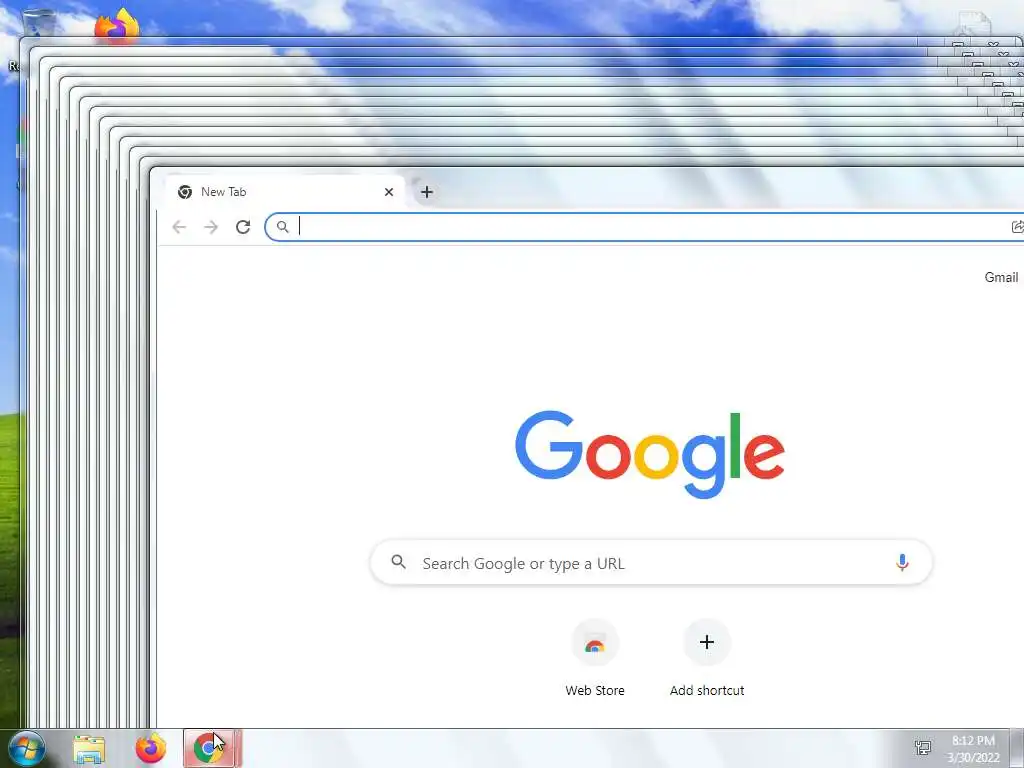Go back using the back arrow
1024x768 pixels.
click(x=179, y=227)
